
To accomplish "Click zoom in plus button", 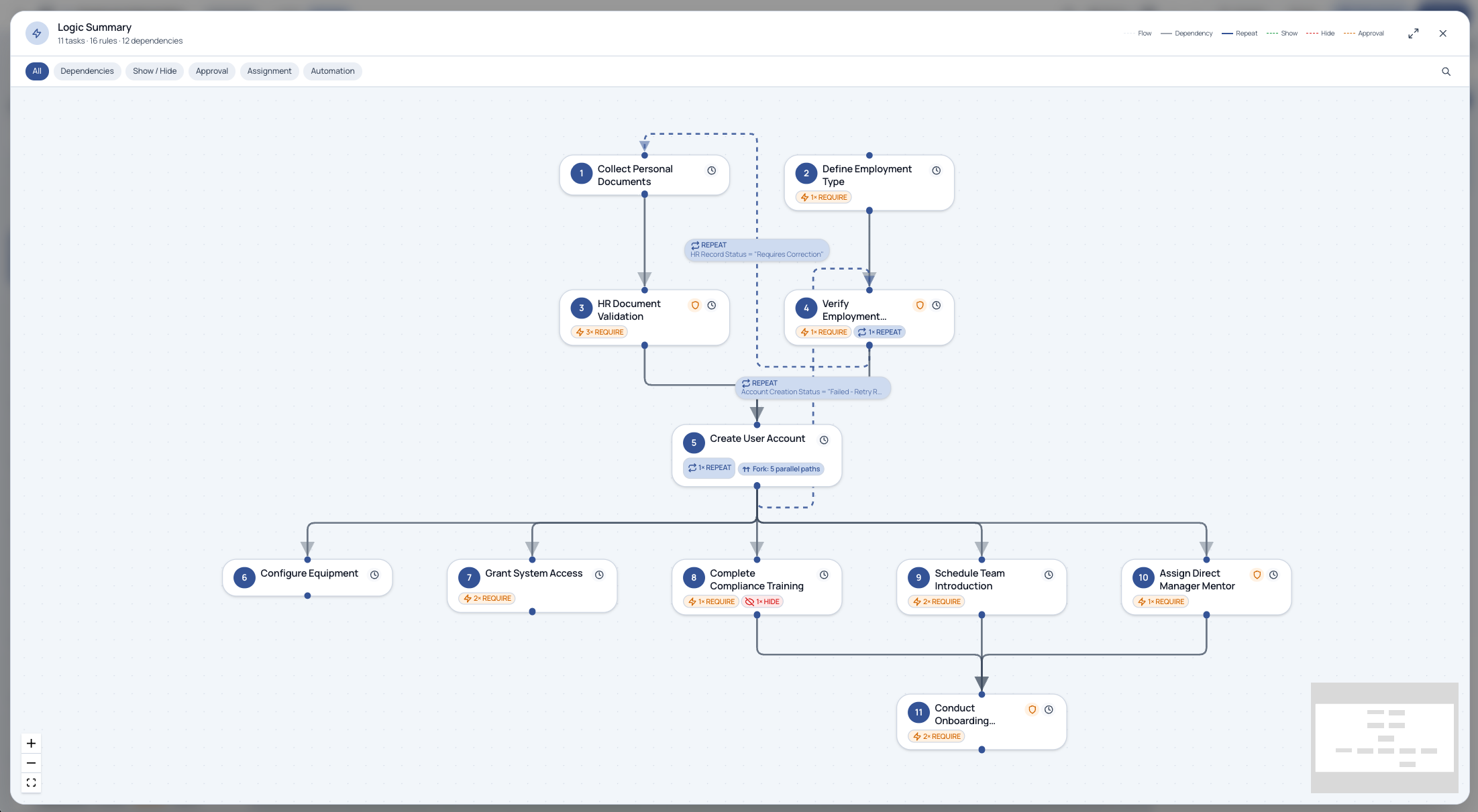I will [x=31, y=743].
